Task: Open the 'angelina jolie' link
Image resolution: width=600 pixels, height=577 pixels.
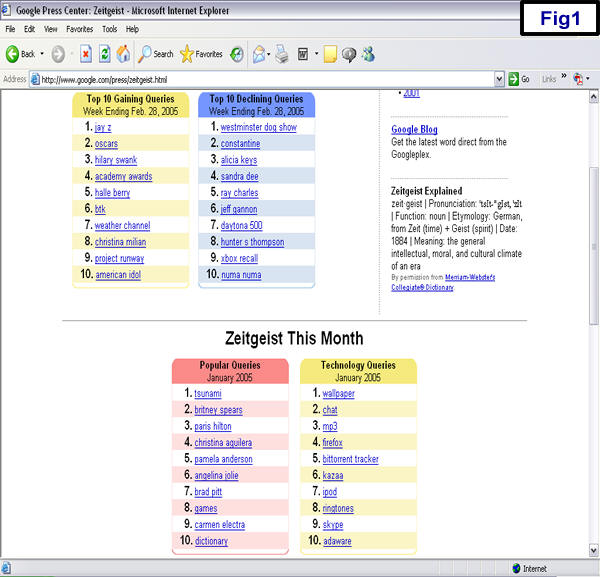Action: [216, 476]
